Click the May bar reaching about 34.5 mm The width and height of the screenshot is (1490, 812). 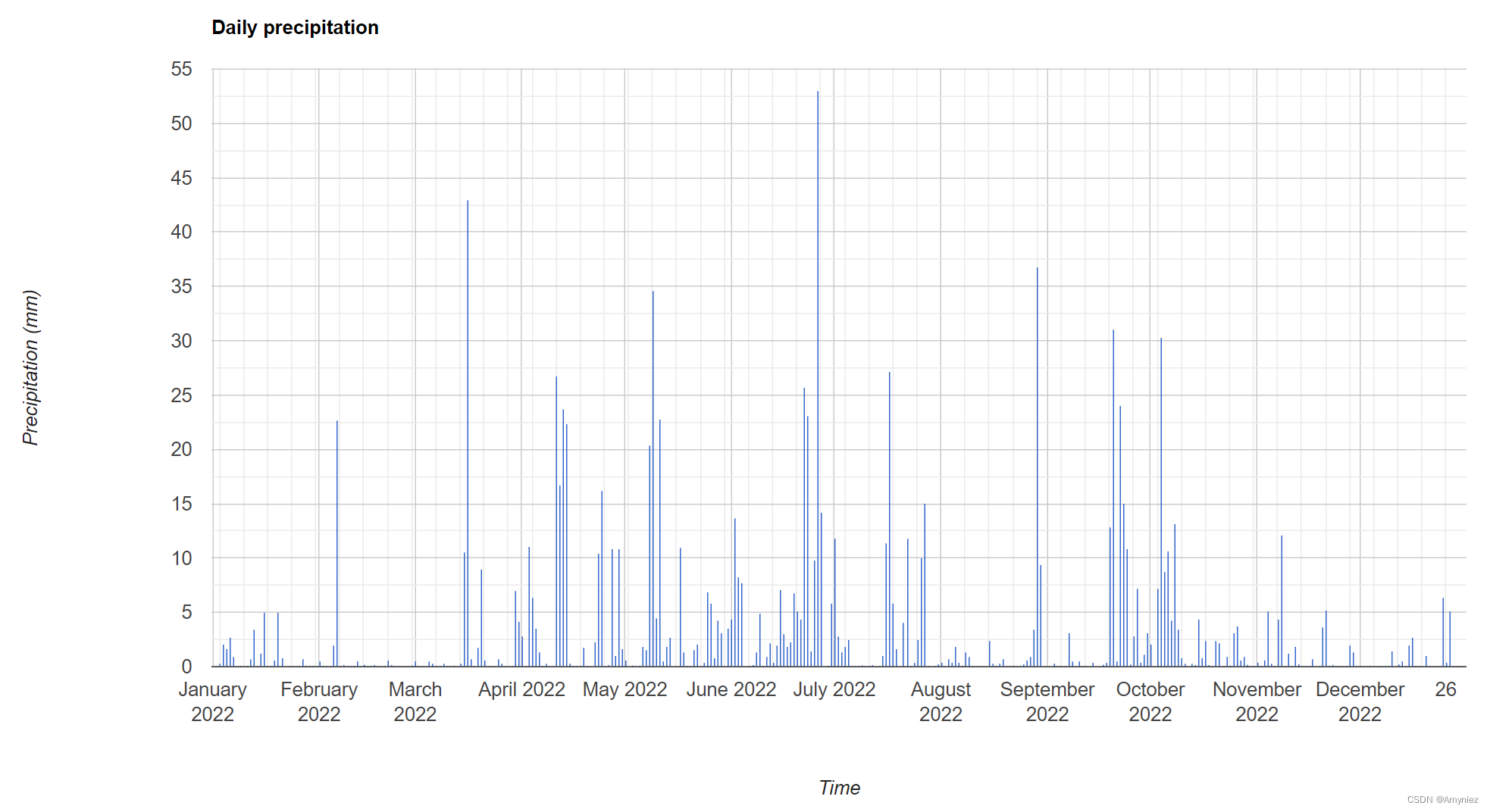coord(653,479)
